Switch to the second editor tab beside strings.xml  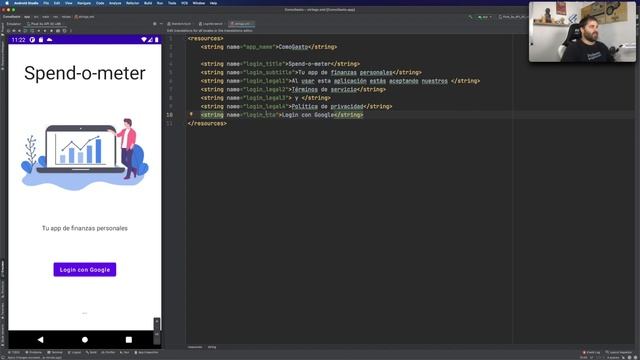[211, 24]
